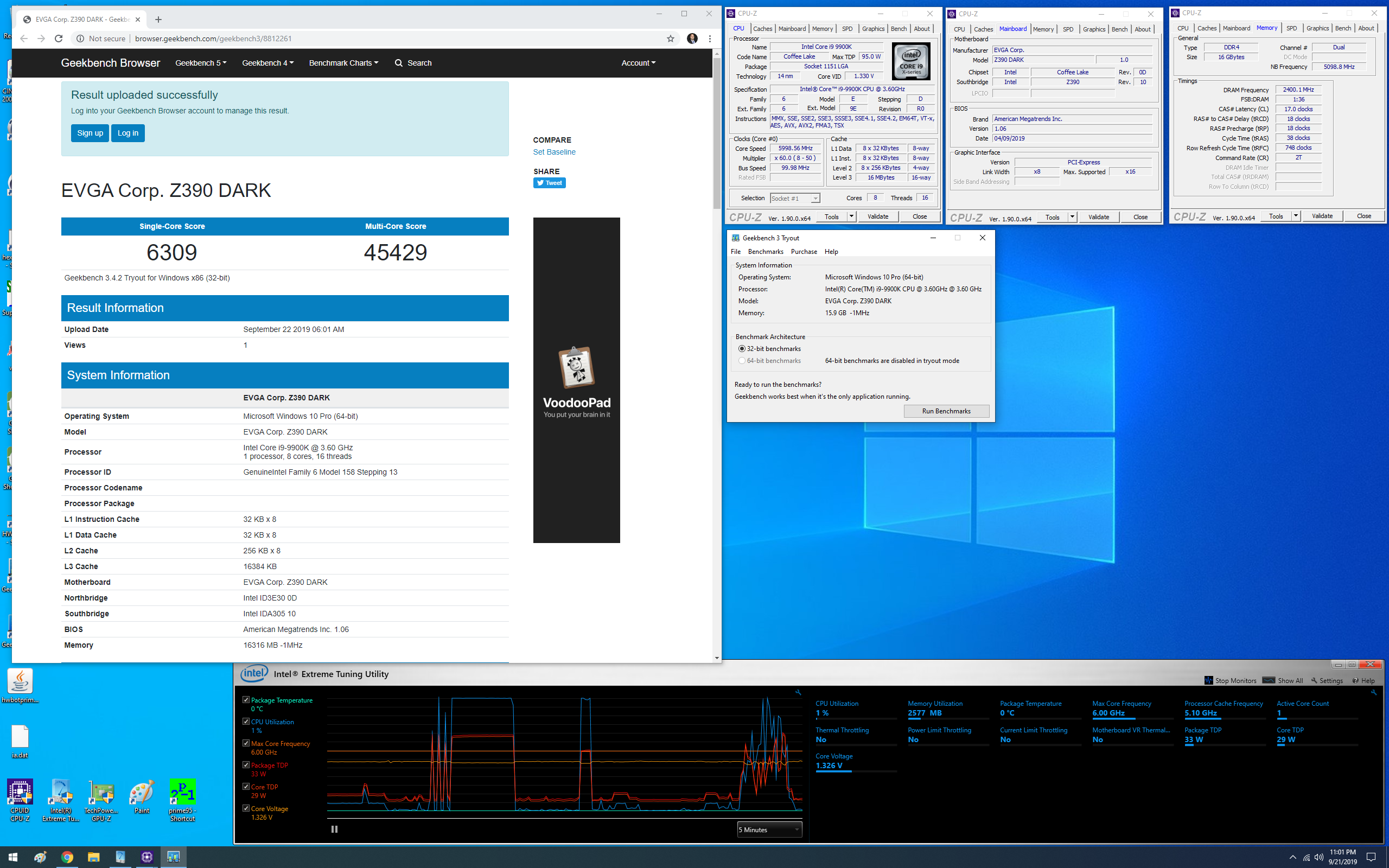Image resolution: width=1389 pixels, height=868 pixels.
Task: Open the Chrome profile avatar menu
Action: point(692,39)
